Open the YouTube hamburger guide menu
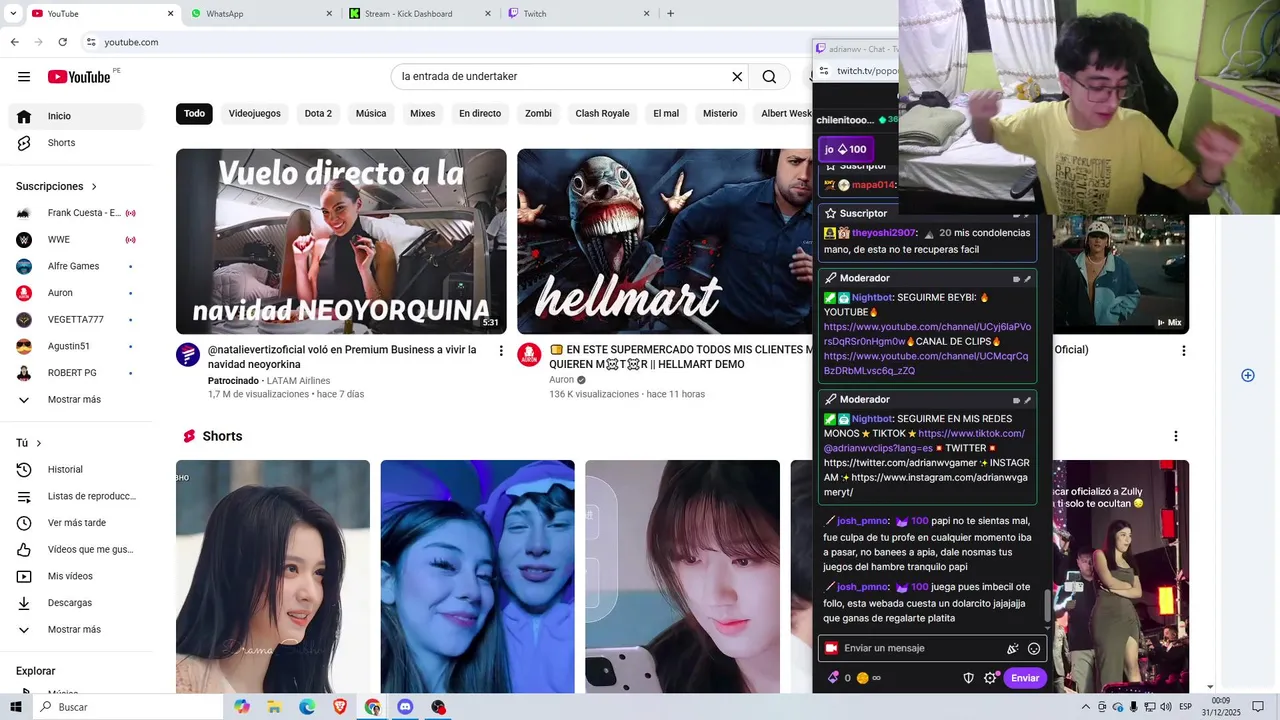The image size is (1280, 720). (x=24, y=77)
